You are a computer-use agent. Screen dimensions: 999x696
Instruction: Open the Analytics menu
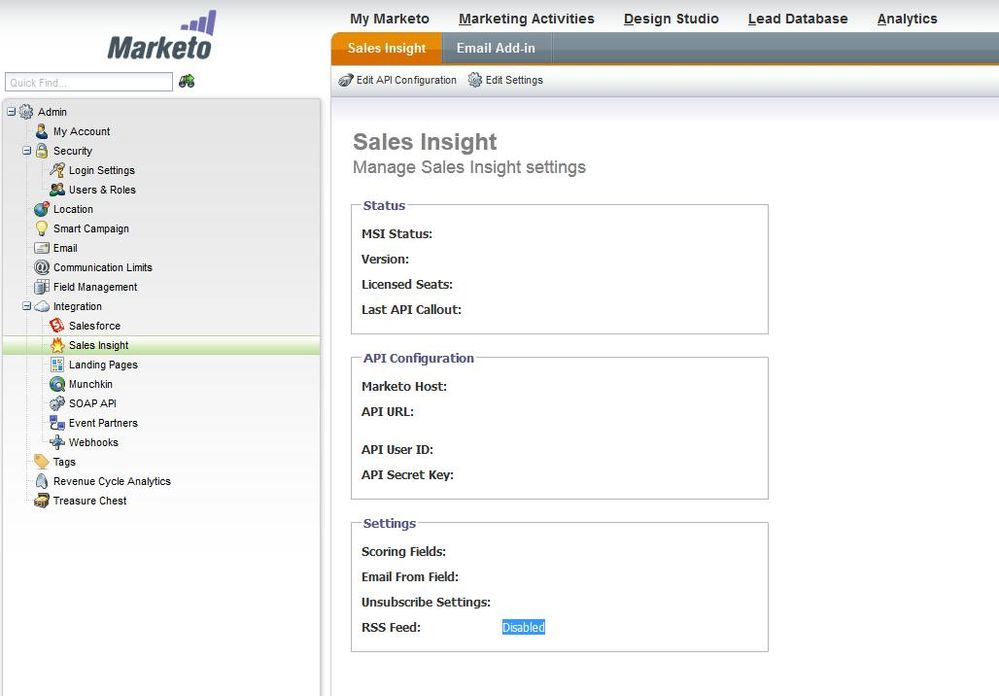click(907, 18)
